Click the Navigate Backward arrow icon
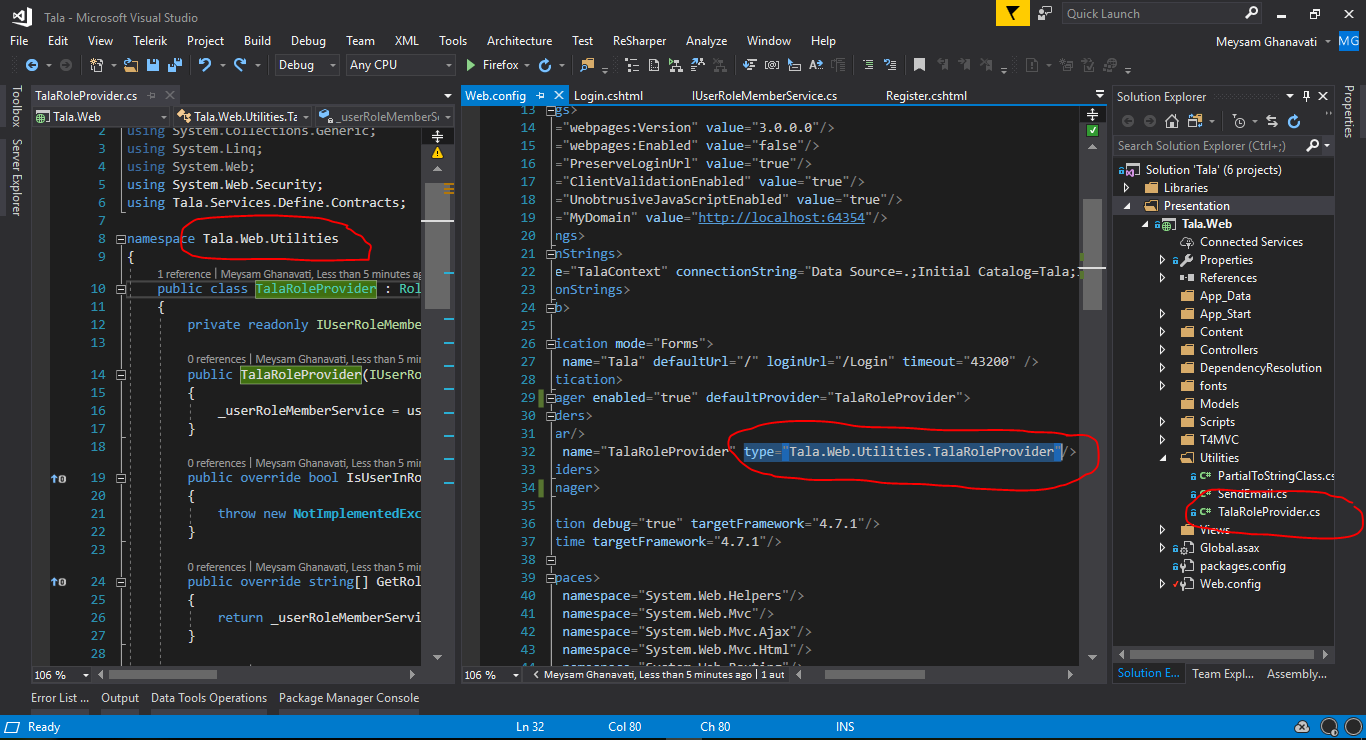Image resolution: width=1366 pixels, height=740 pixels. point(31,65)
